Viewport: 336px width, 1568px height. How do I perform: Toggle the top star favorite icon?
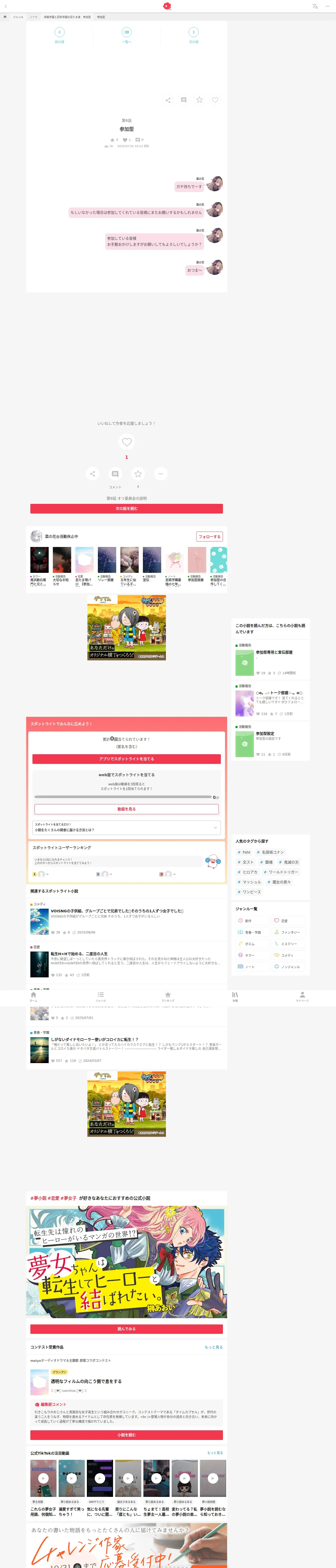tap(199, 100)
